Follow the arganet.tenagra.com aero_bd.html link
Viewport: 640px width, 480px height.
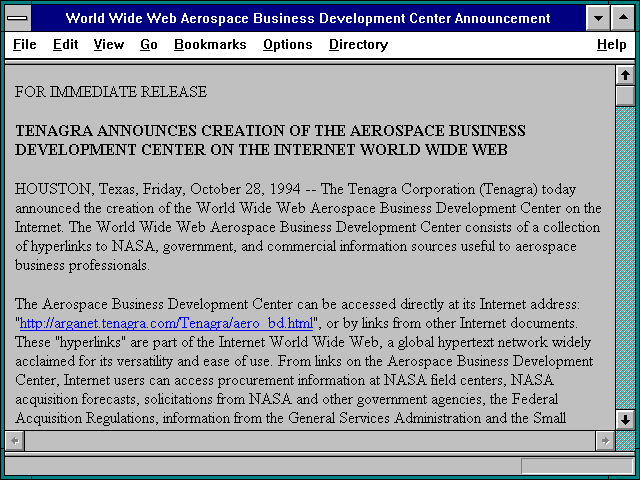[x=166, y=323]
